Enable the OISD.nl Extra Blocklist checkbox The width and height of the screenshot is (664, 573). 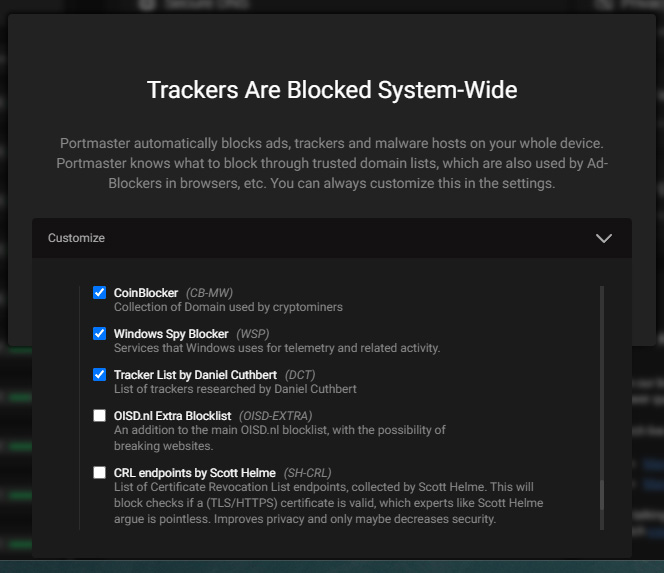100,416
